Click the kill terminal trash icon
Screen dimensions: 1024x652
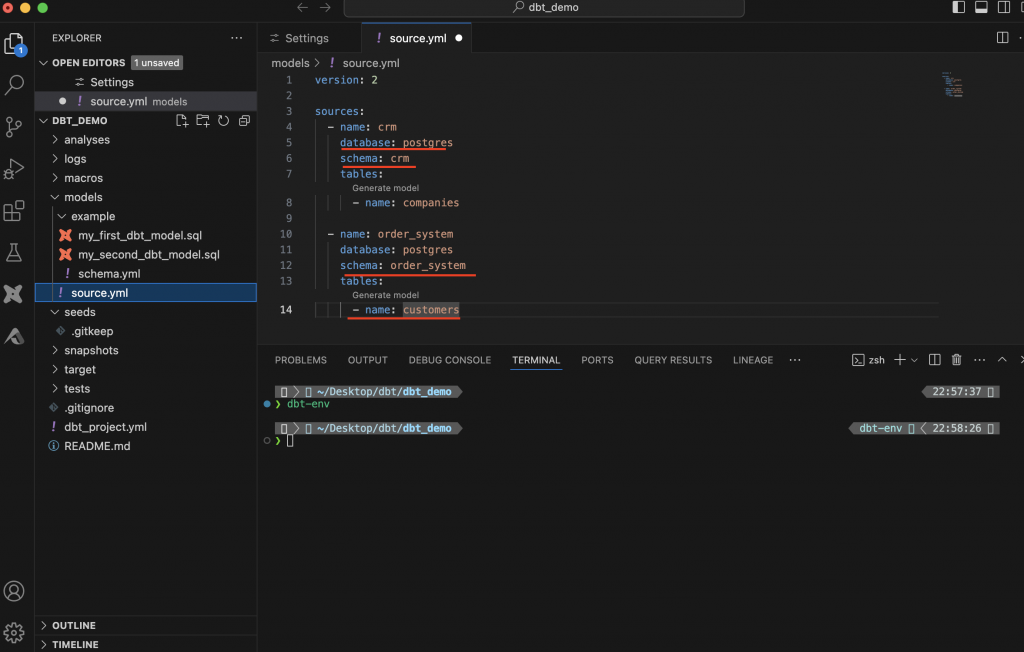pyautogui.click(x=956, y=360)
